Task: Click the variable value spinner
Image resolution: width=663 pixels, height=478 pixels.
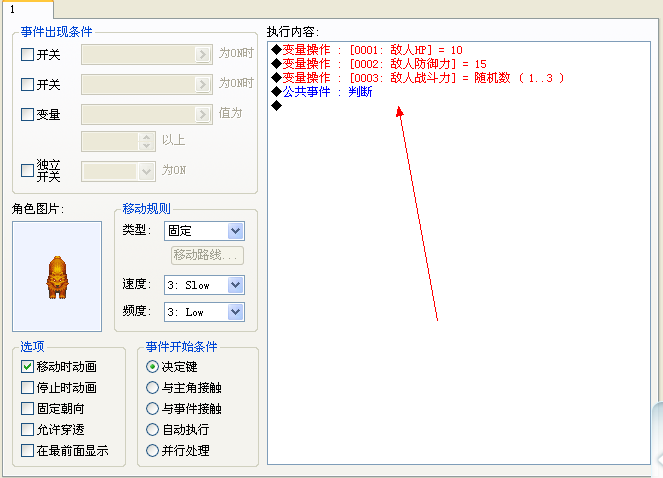Action: pyautogui.click(x=146, y=142)
